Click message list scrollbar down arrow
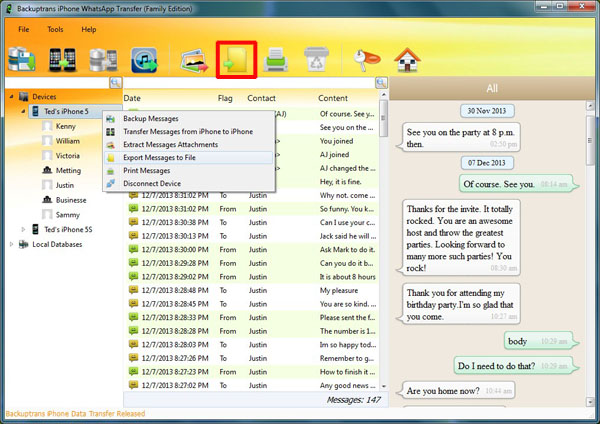Screen dimensions: 600x424 click(x=384, y=386)
